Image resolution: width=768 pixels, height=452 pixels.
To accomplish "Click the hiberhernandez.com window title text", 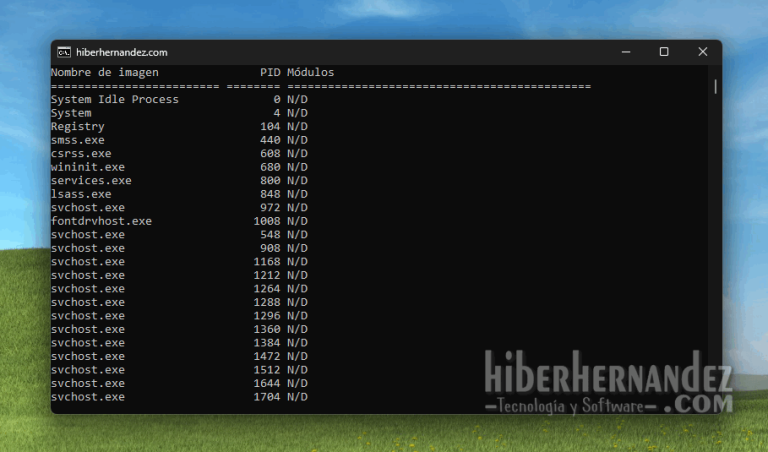I will [122, 52].
